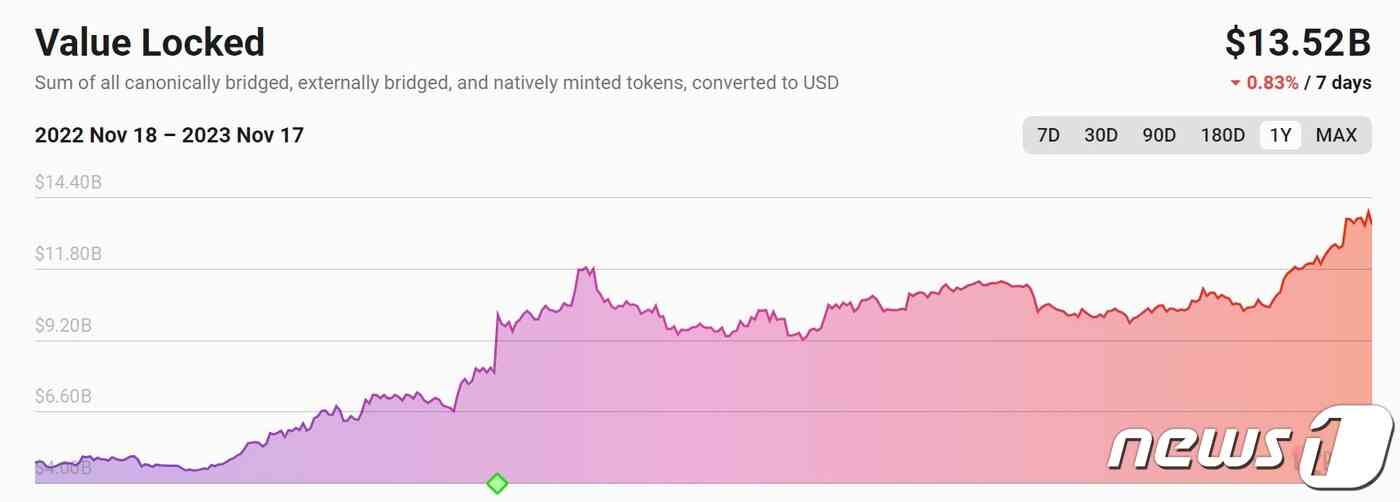Image resolution: width=1400 pixels, height=502 pixels.
Task: Click the 7 days period text
Action: 1344,83
